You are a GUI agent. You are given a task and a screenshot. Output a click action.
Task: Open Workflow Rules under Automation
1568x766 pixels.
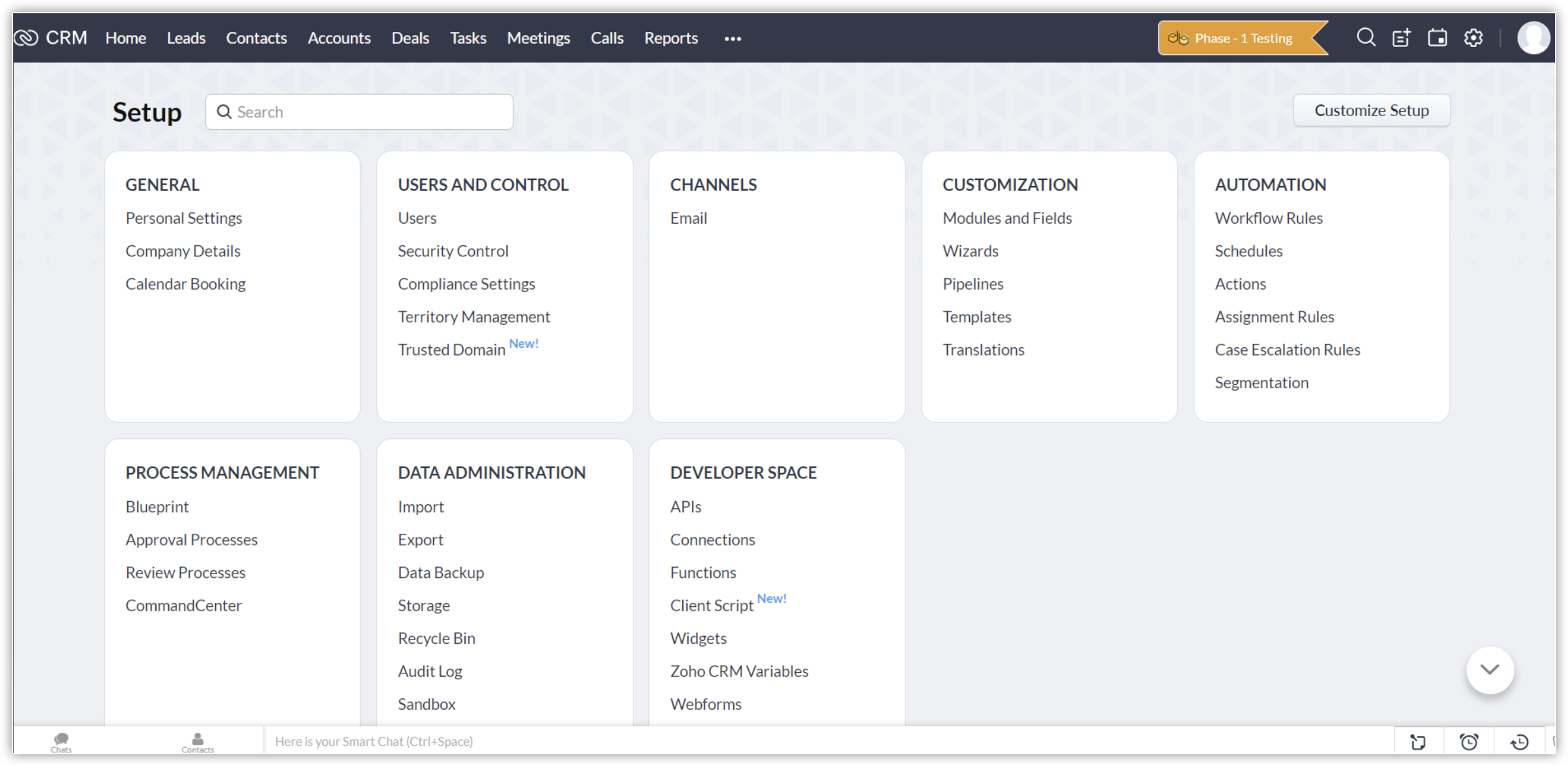[1268, 218]
